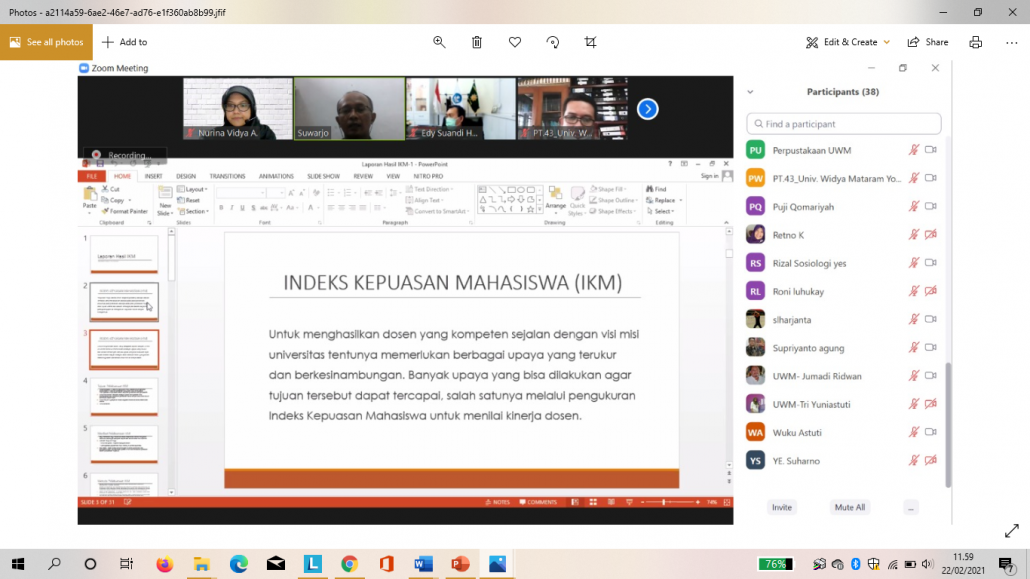
Task: Click Mute All button
Action: pos(849,507)
